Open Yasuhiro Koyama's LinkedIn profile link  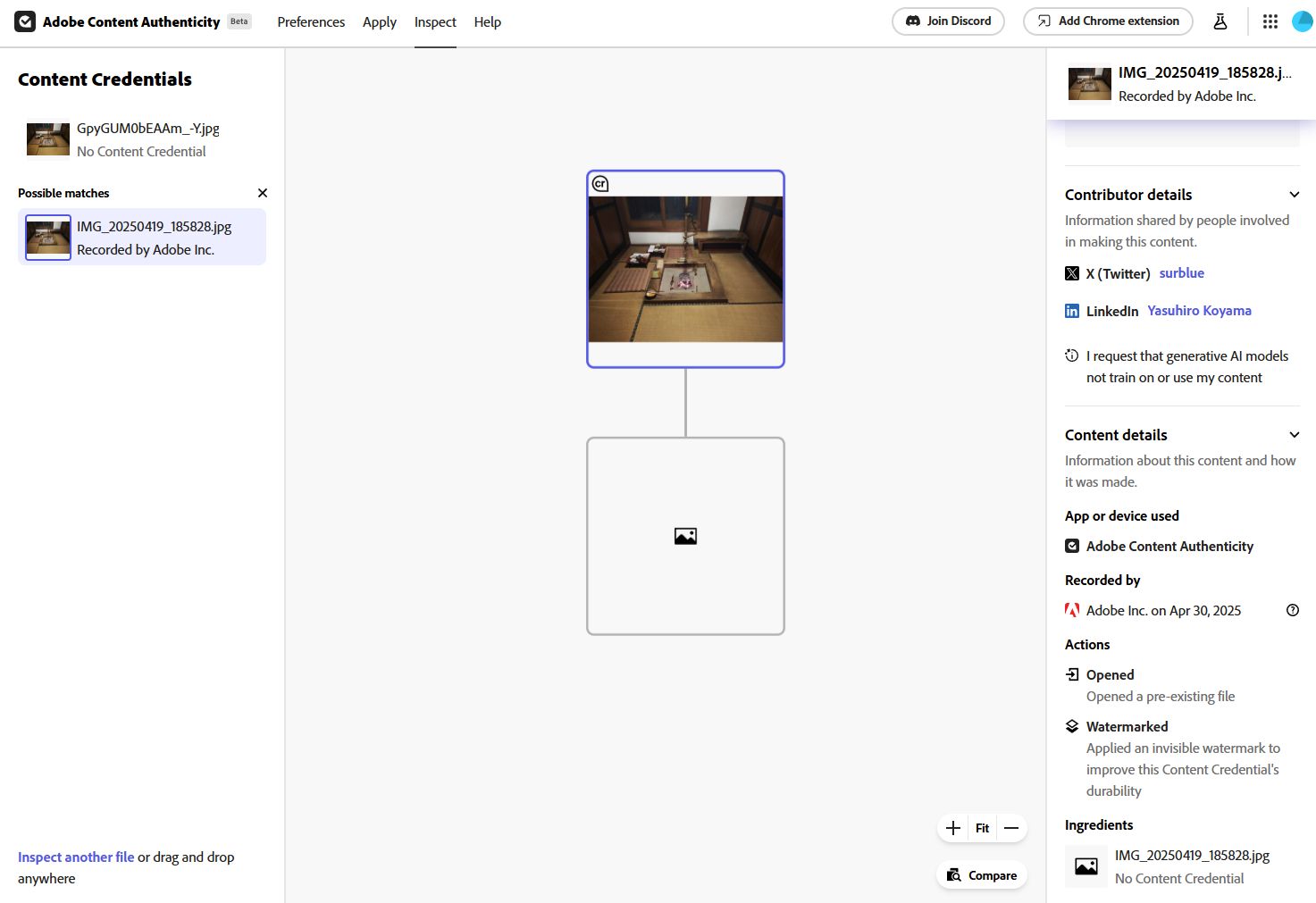click(1199, 311)
